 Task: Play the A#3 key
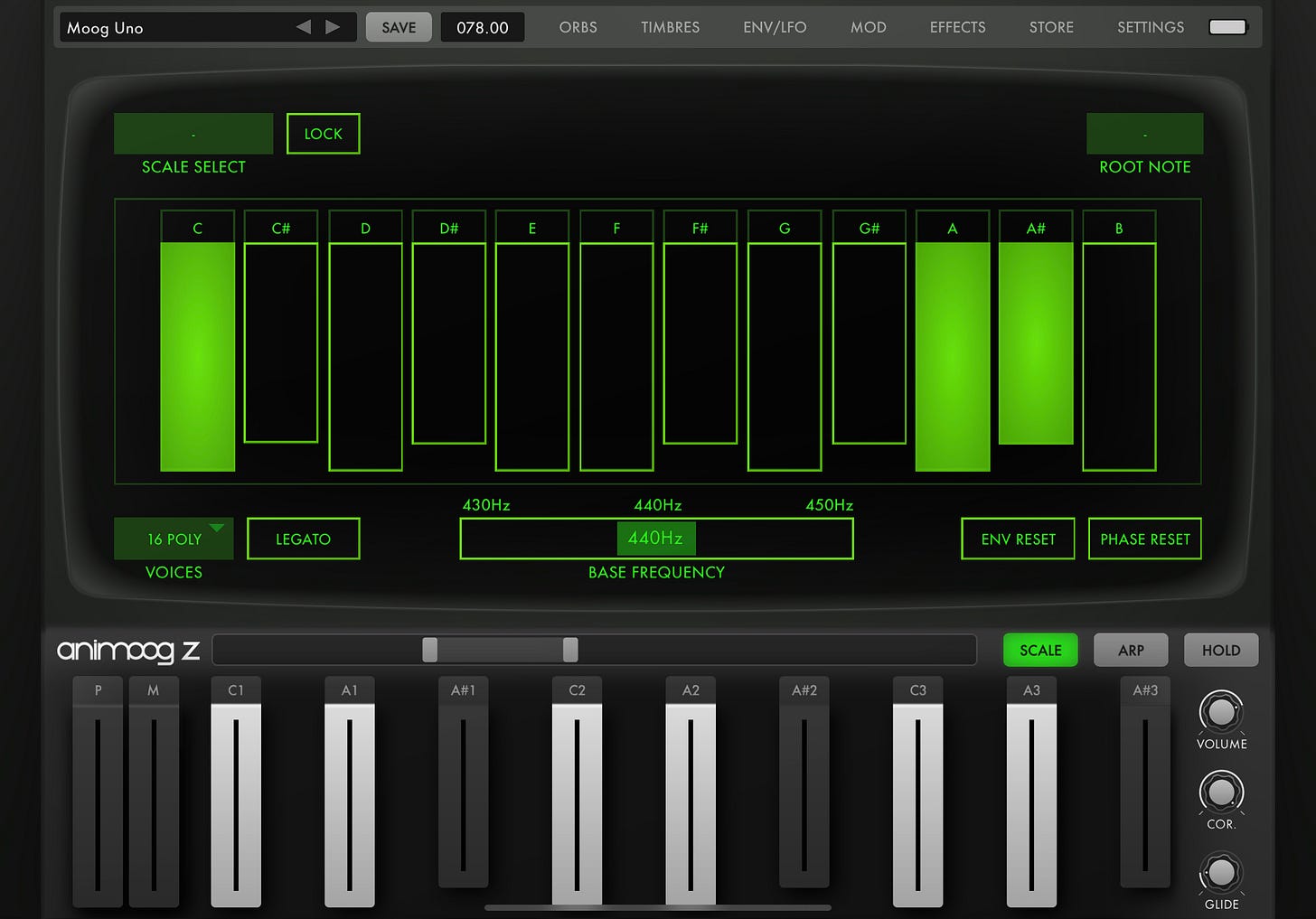pos(1145,782)
